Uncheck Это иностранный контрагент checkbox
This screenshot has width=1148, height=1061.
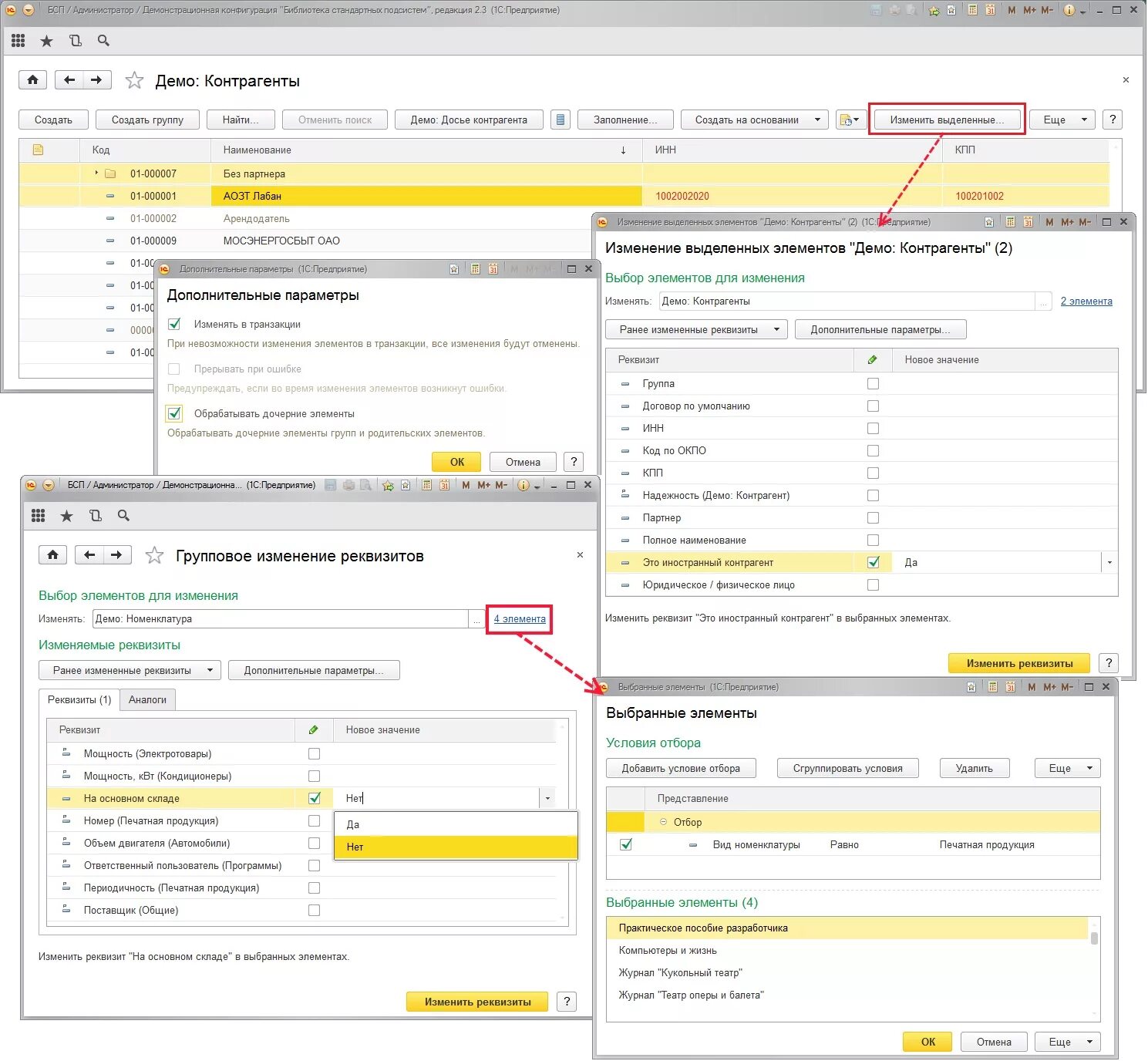pos(873,562)
